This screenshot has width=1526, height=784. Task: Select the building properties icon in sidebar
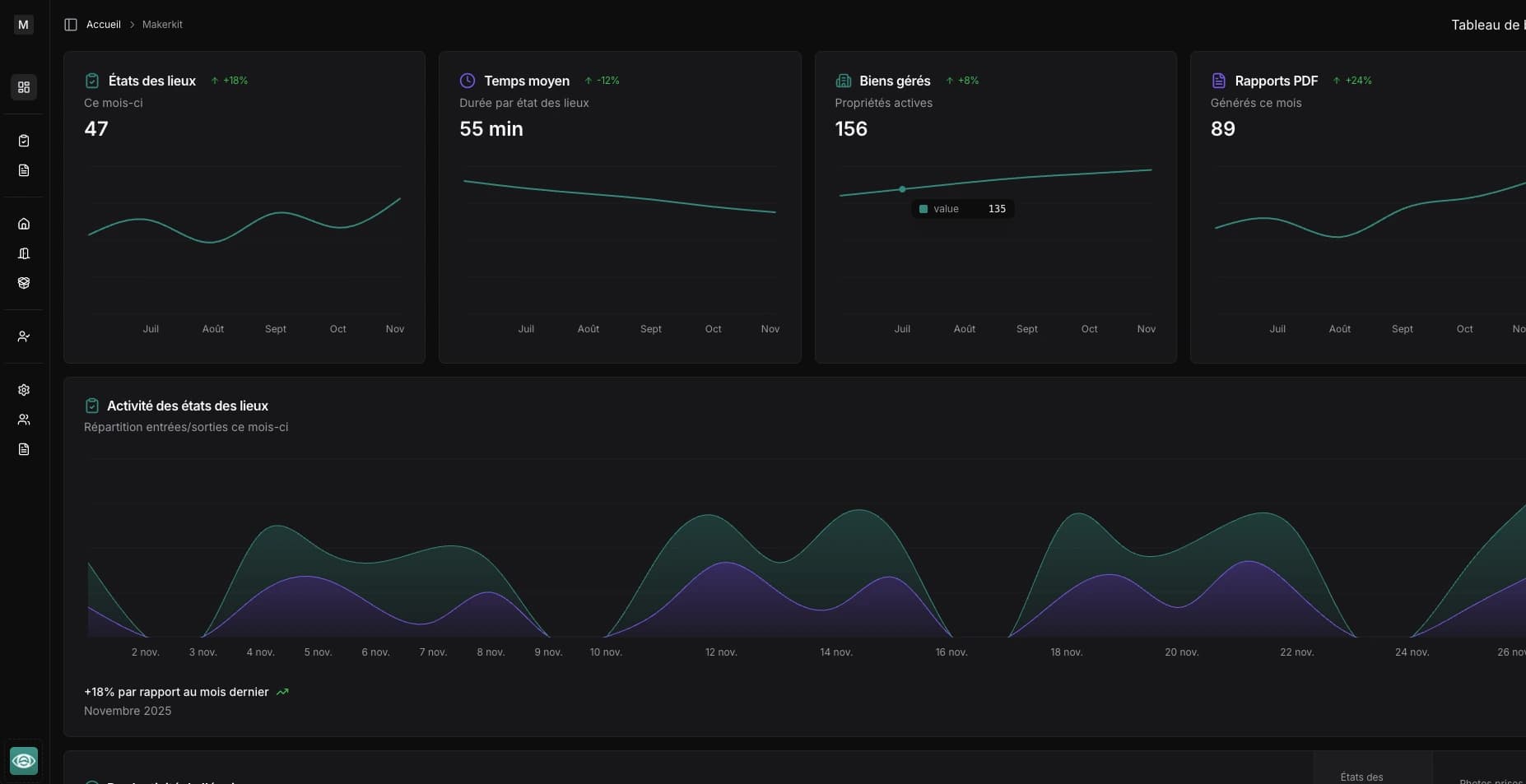[x=23, y=253]
